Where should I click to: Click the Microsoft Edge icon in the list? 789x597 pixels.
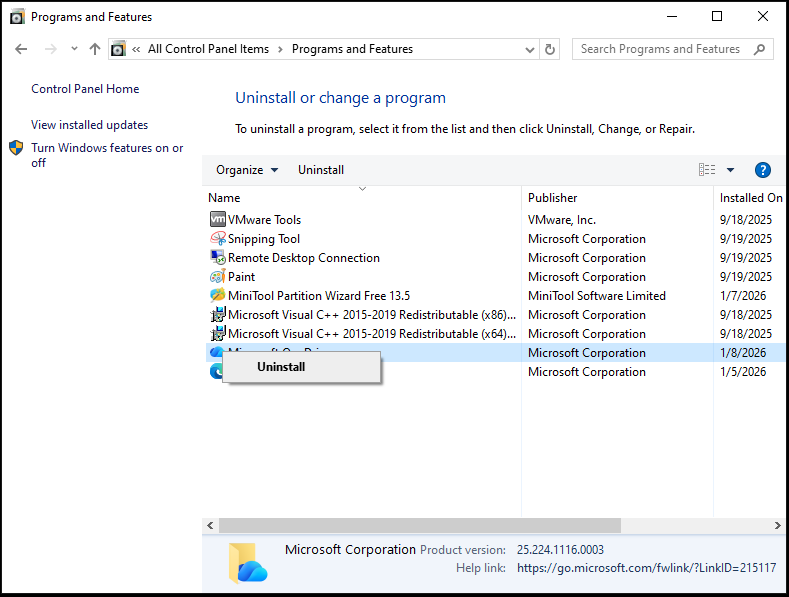216,371
